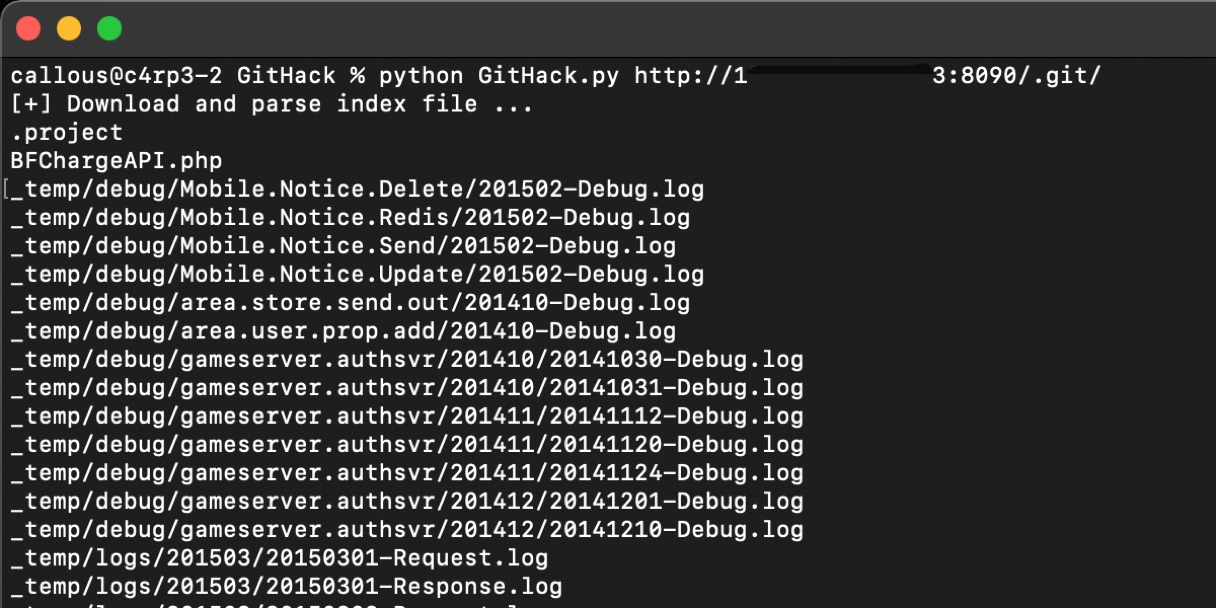This screenshot has width=1216, height=608.
Task: Select the .project file line
Action: pyautogui.click(x=67, y=132)
